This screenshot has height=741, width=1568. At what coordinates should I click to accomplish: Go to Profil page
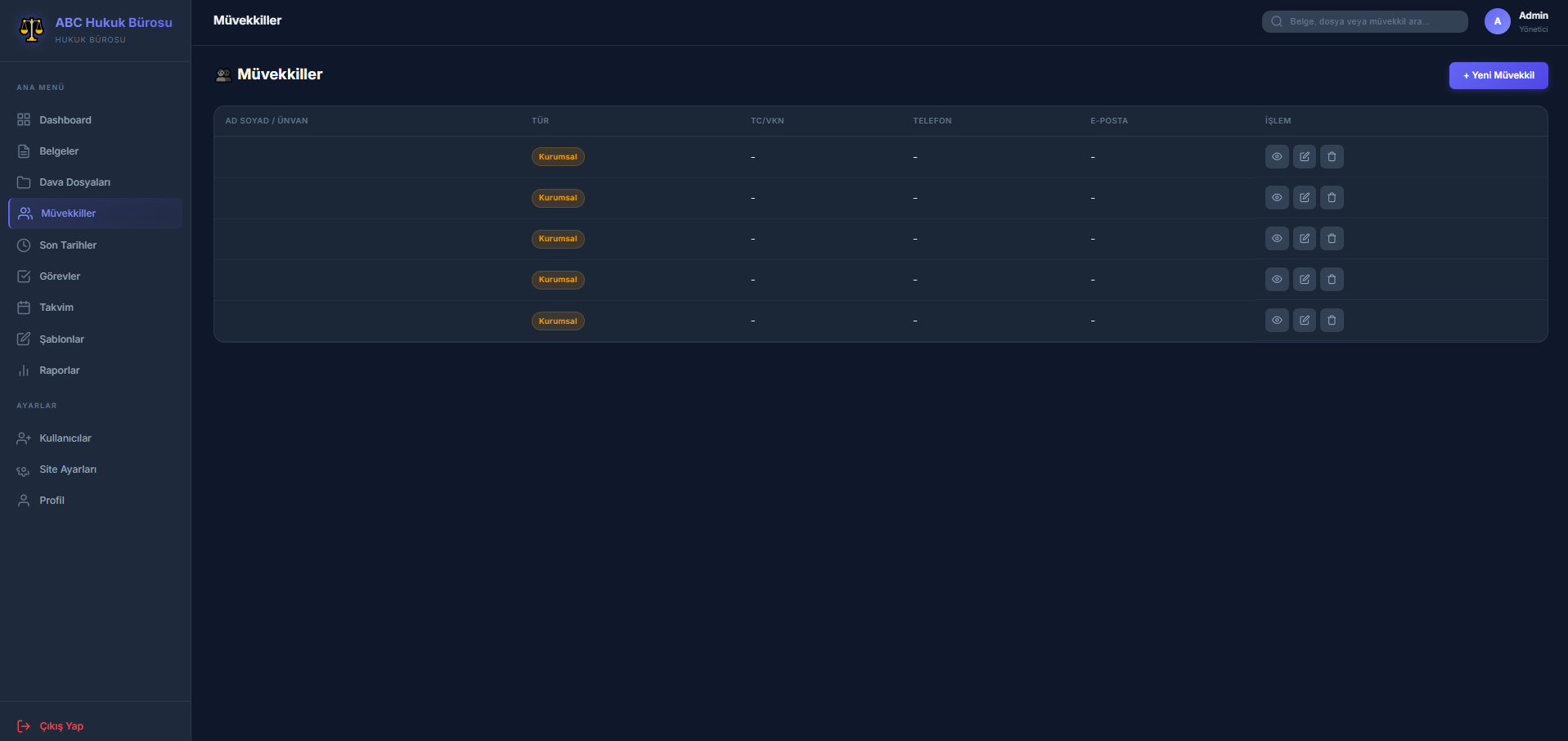click(95, 501)
